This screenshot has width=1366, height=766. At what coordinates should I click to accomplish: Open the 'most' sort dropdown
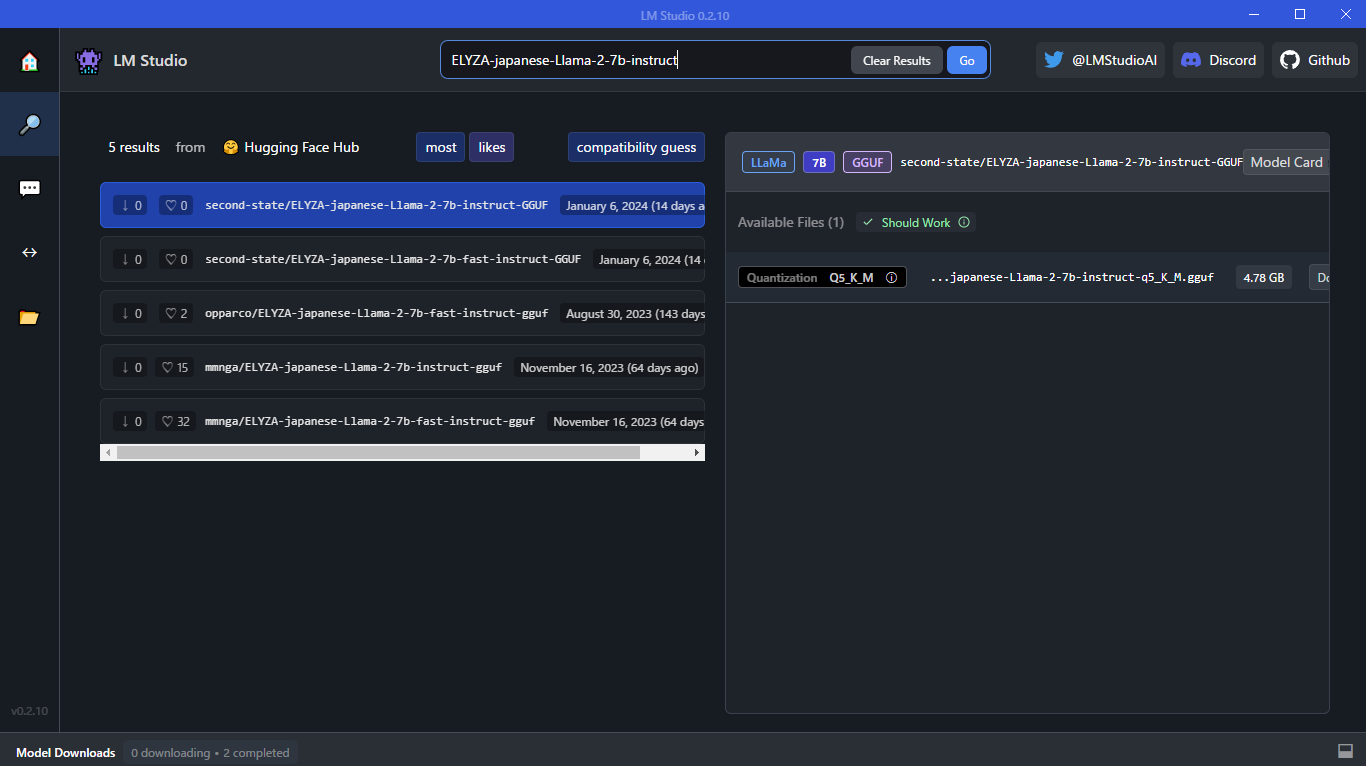[x=441, y=147]
